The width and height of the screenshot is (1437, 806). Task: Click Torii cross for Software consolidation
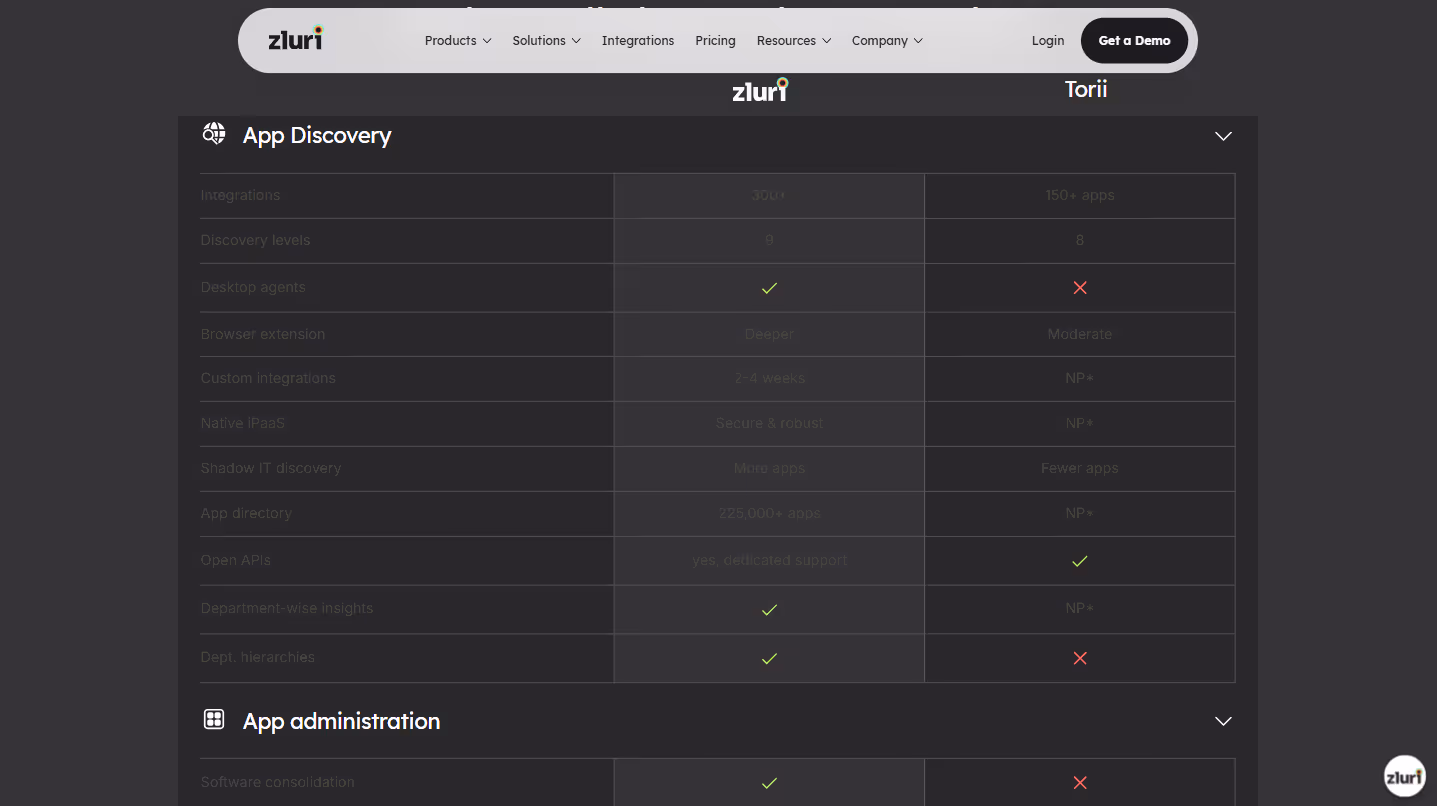coord(1080,783)
